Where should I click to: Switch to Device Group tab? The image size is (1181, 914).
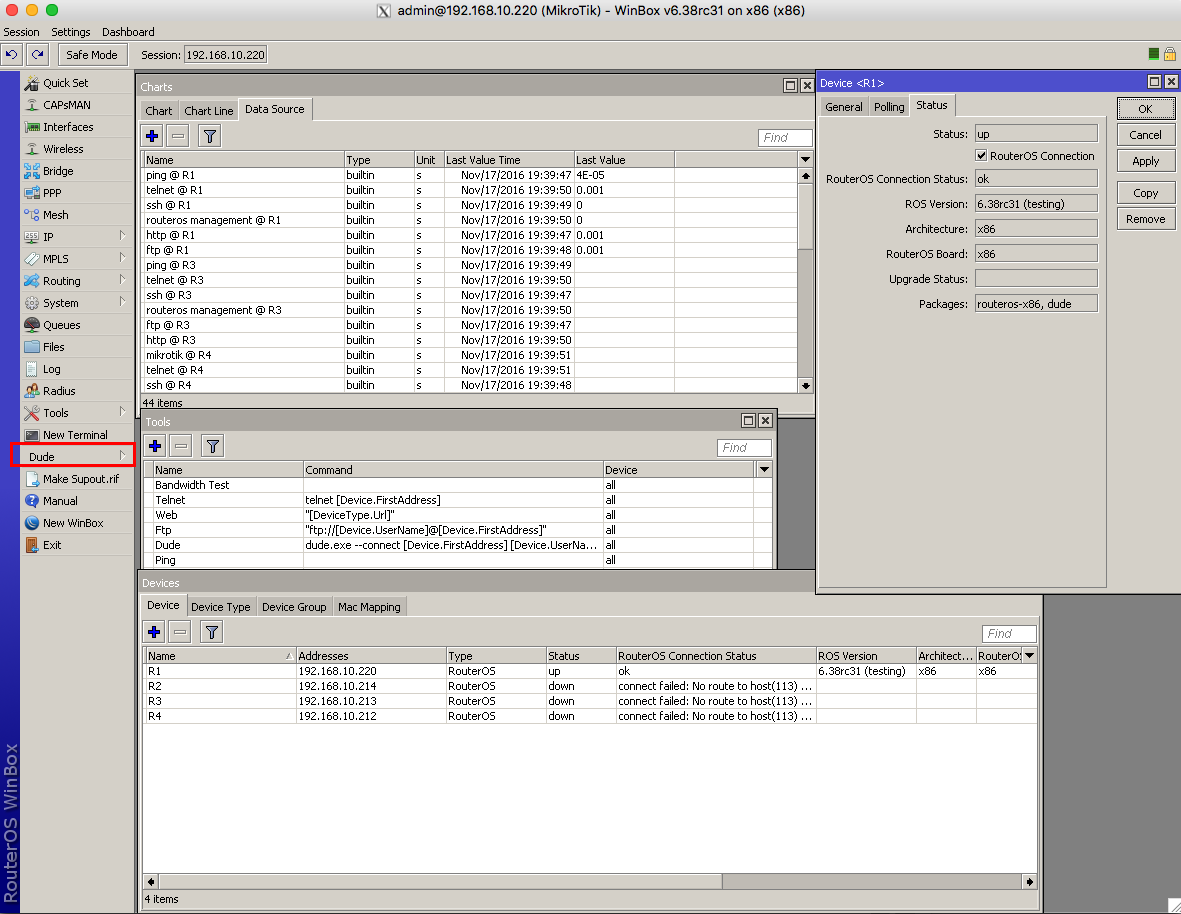[x=294, y=607]
